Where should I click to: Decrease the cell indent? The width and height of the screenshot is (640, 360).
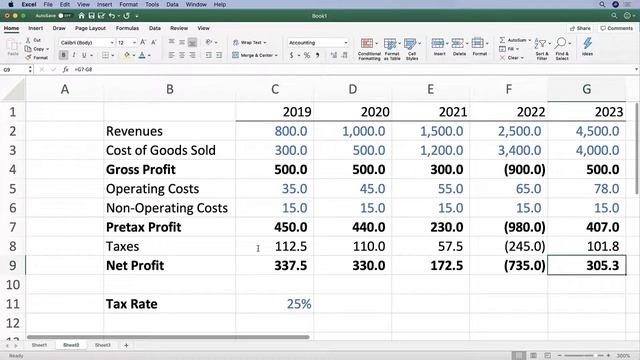(209, 55)
